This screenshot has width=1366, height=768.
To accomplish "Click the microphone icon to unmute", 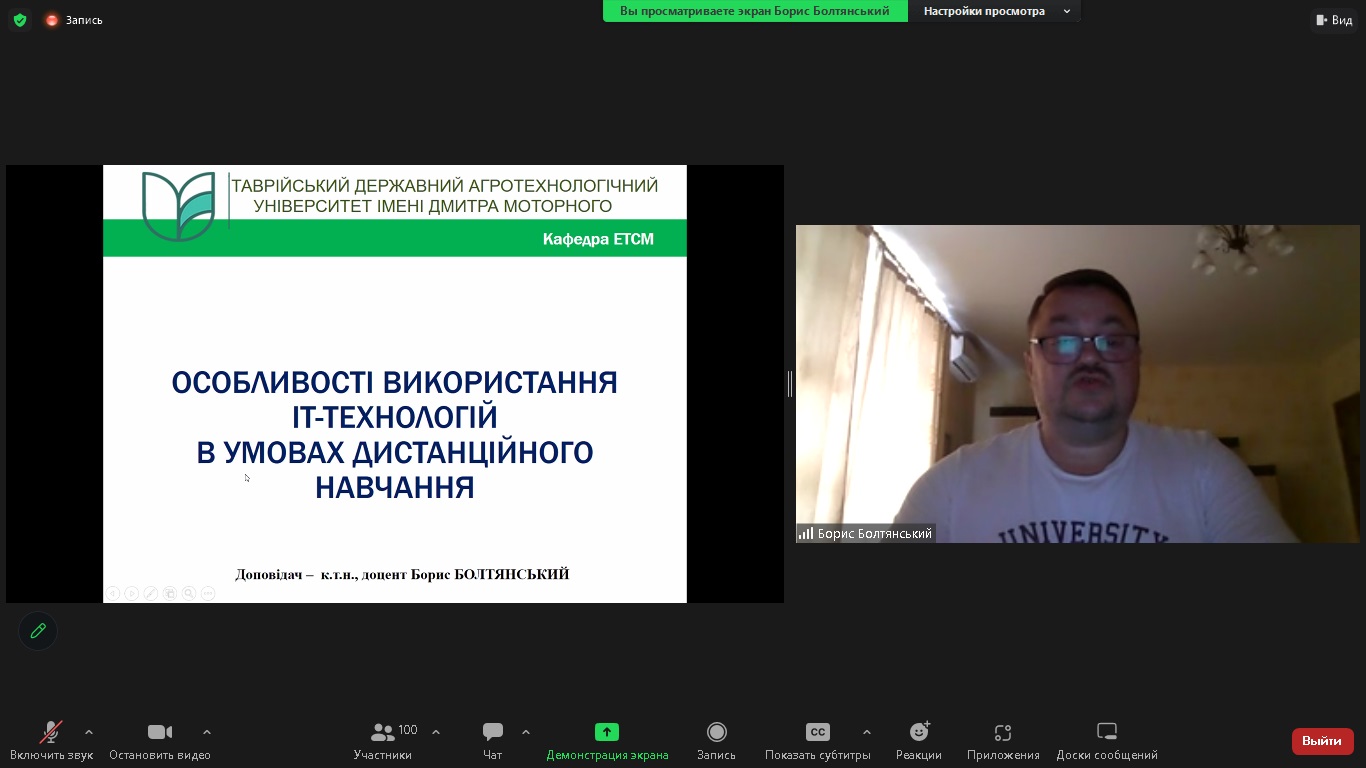I will tap(51, 732).
